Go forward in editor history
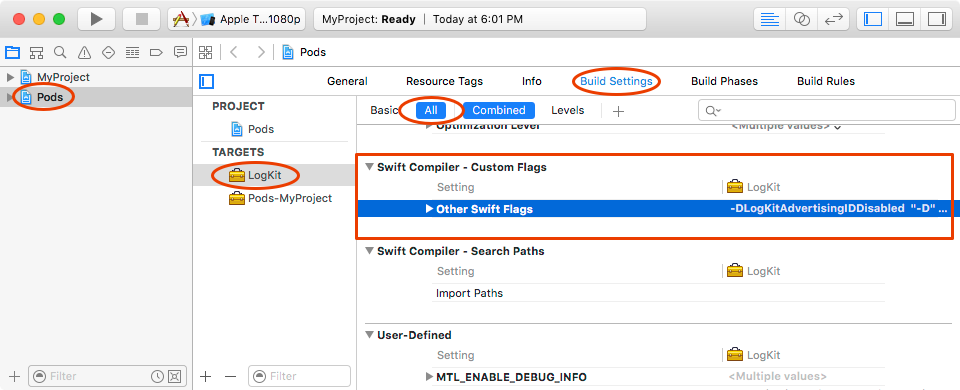 [x=261, y=52]
